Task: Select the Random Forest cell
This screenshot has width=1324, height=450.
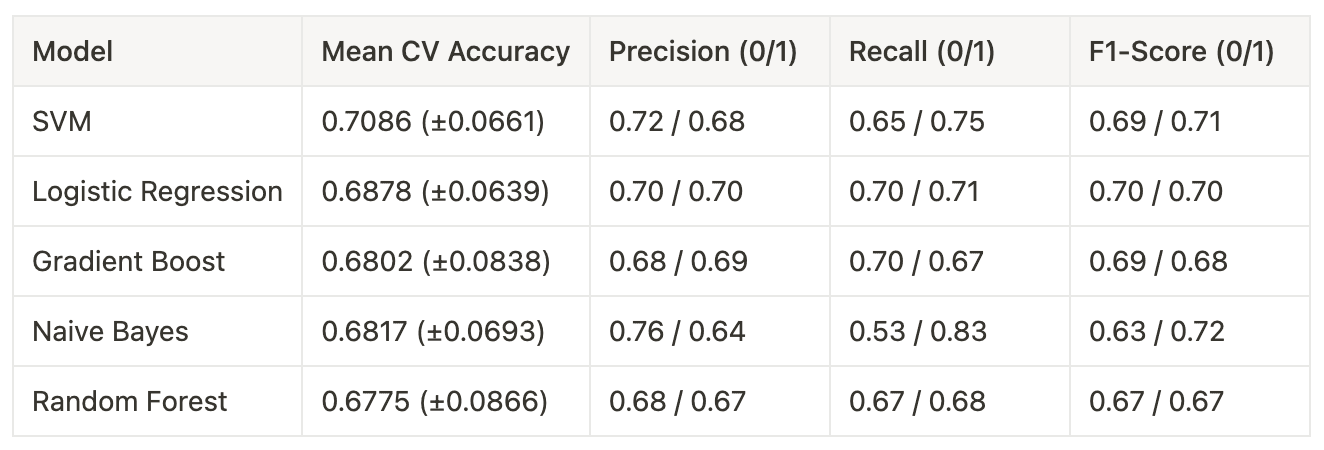Action: [x=129, y=401]
